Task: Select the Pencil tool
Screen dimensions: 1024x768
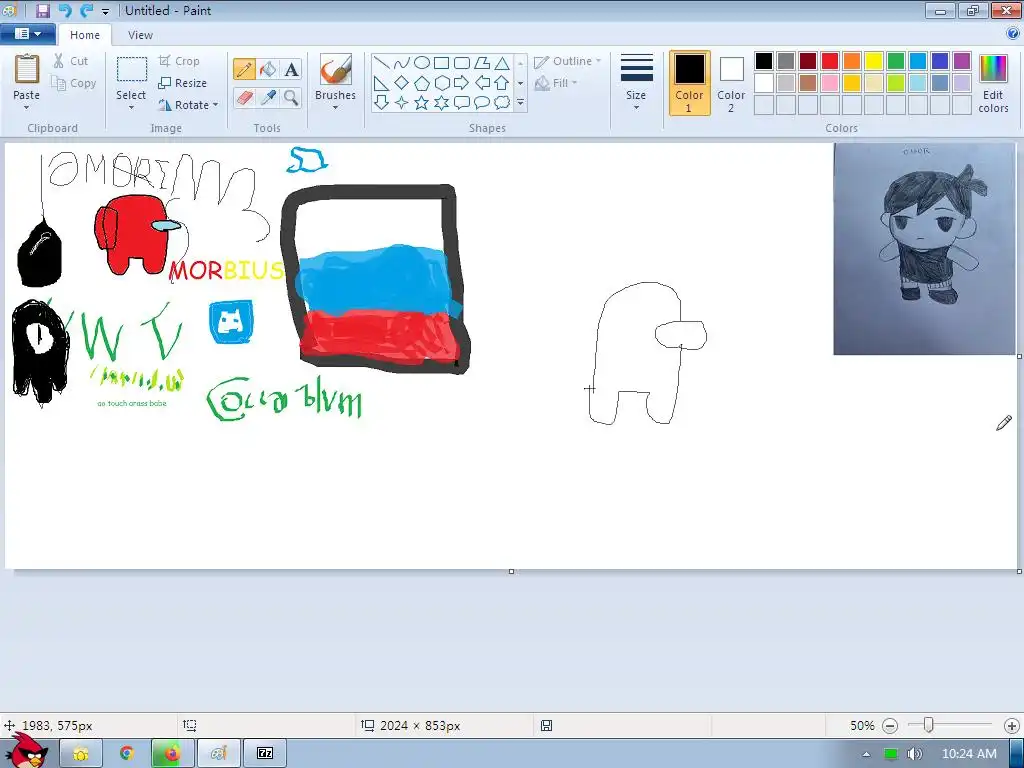Action: (244, 69)
